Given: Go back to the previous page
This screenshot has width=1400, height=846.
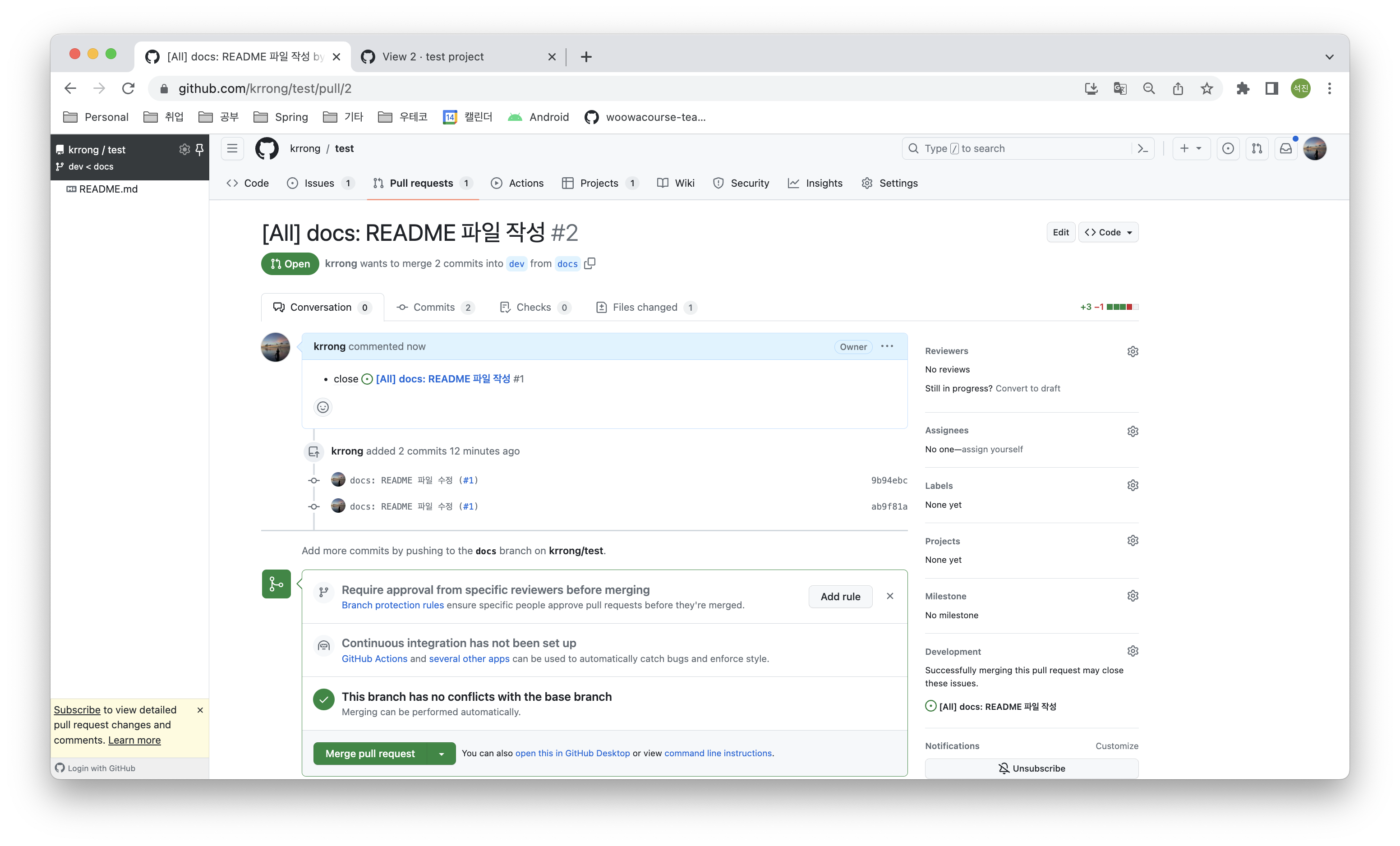Looking at the screenshot, I should [70, 89].
